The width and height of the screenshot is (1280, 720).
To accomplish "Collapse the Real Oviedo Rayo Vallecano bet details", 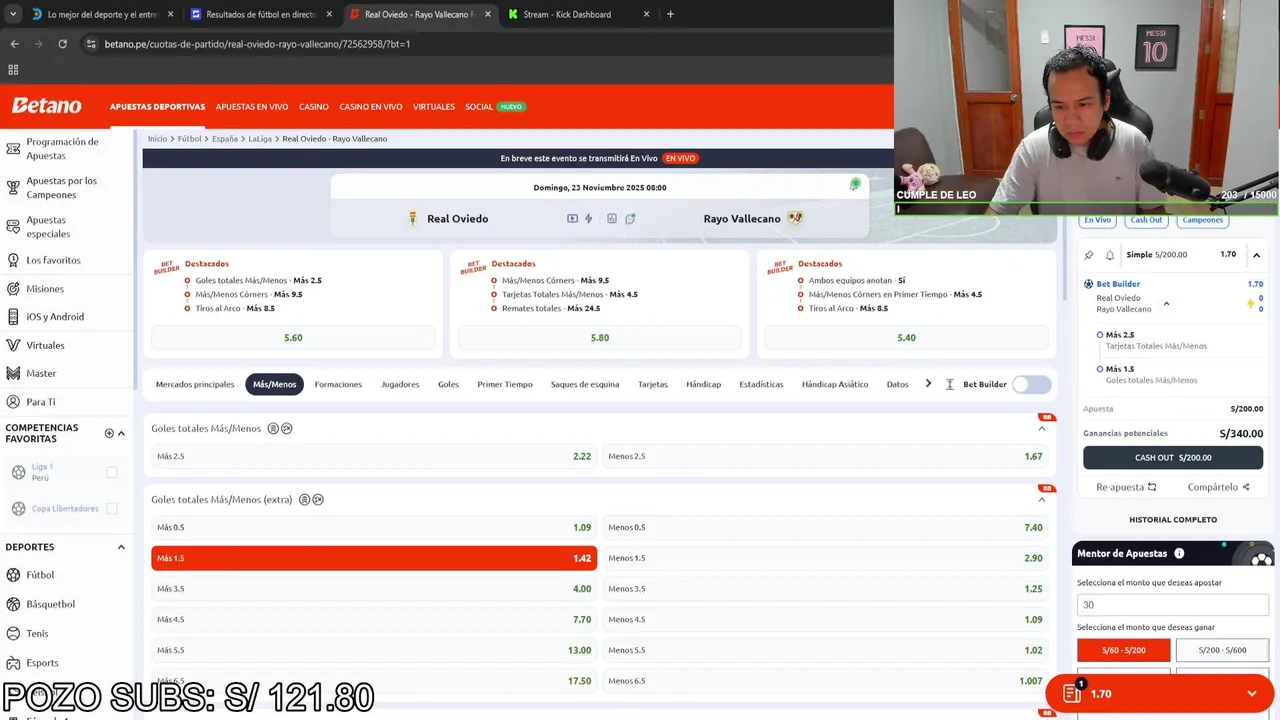I will 1166,303.
